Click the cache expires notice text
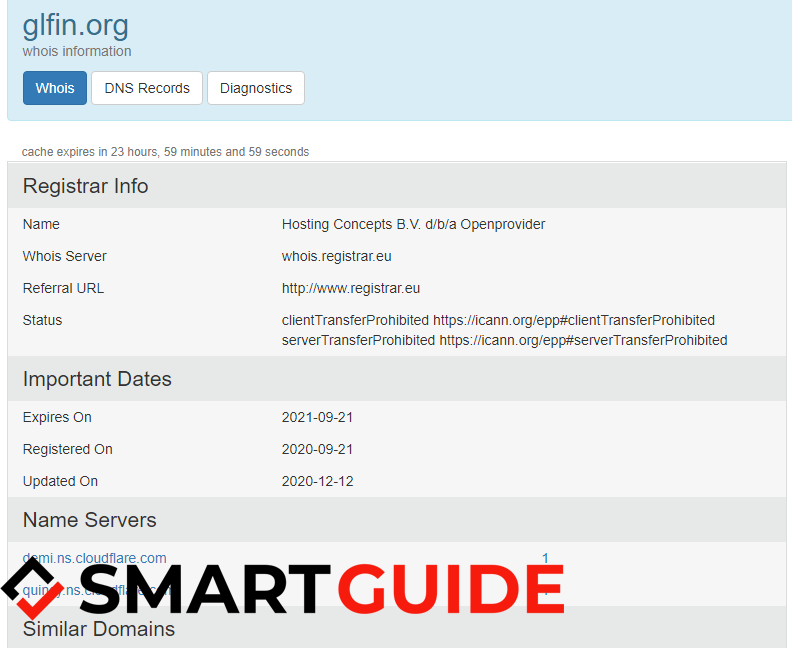The width and height of the screenshot is (792, 648). pos(165,152)
